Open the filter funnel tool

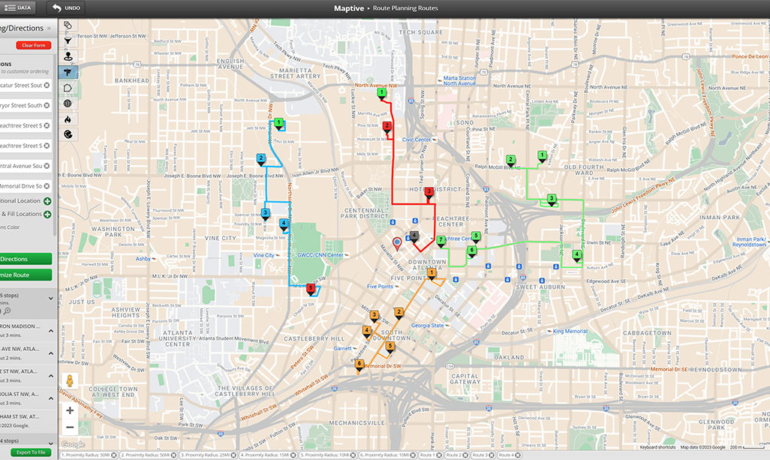68,41
